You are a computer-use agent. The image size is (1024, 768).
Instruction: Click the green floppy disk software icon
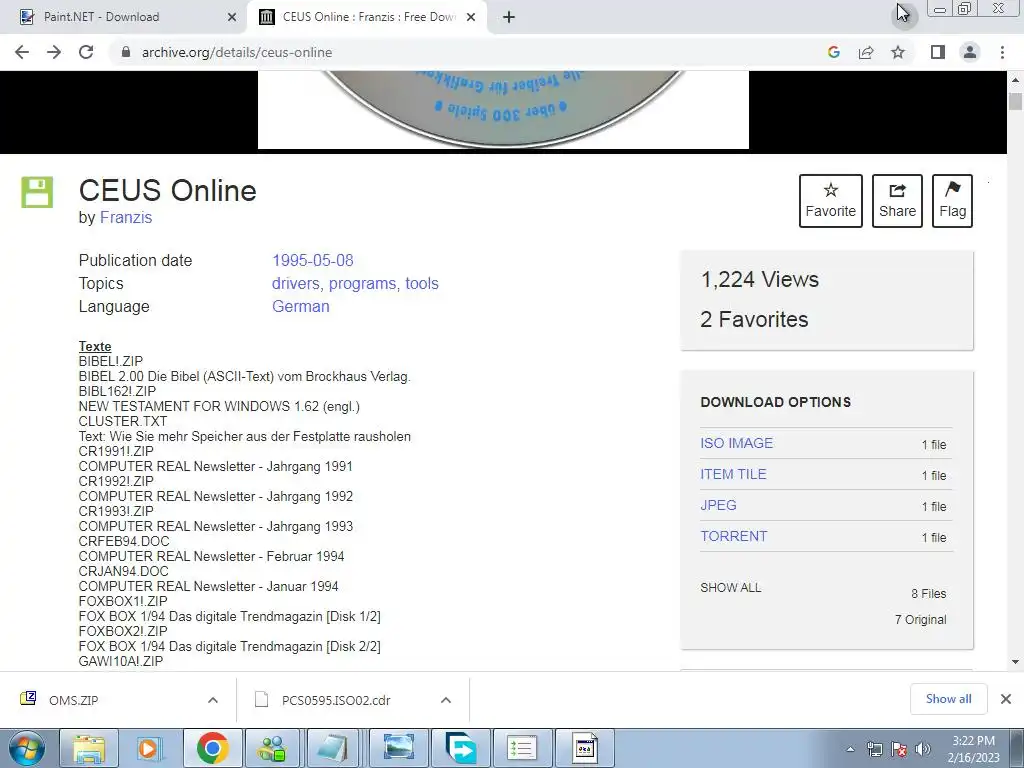(x=37, y=192)
